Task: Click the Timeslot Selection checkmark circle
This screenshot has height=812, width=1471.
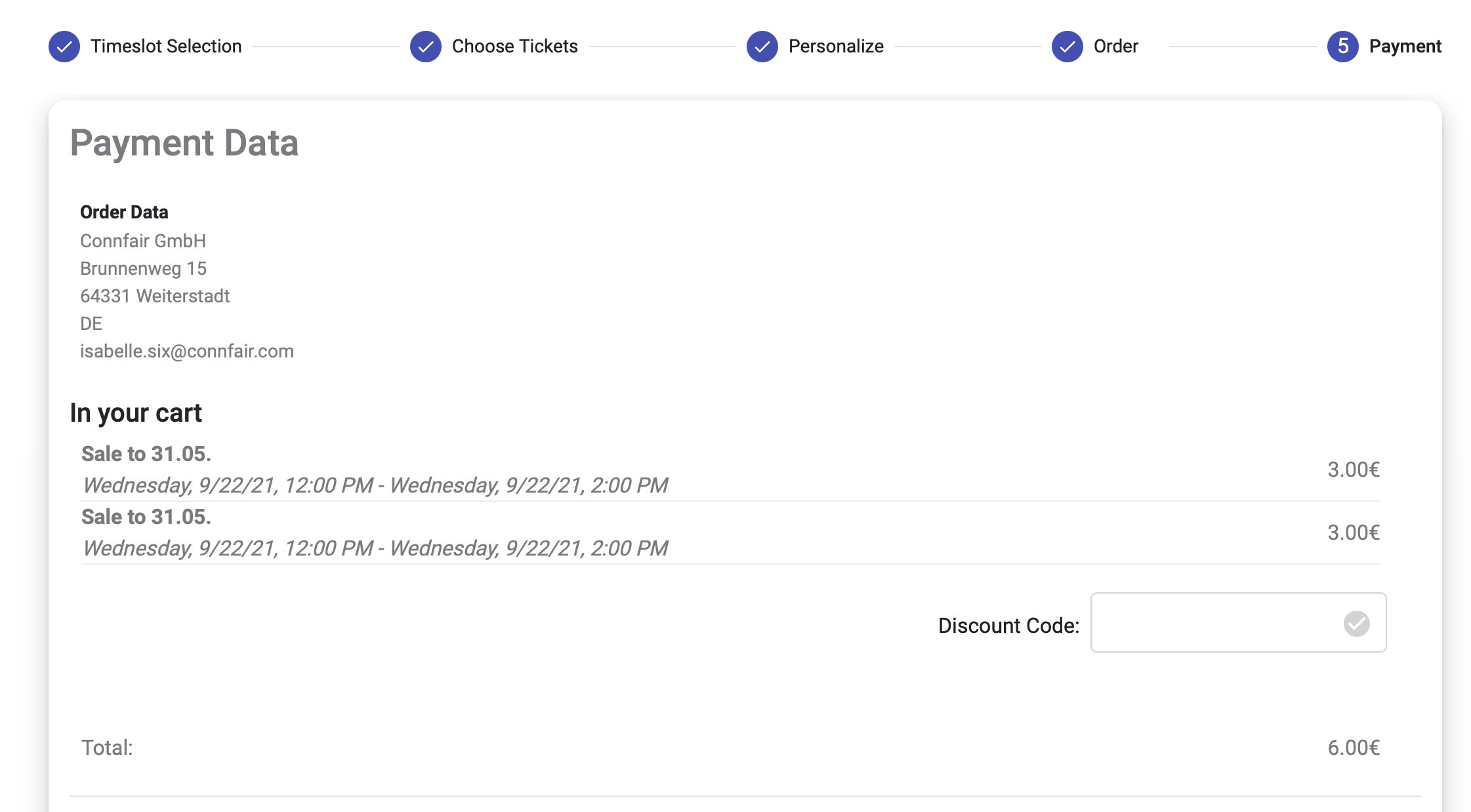Action: click(64, 47)
